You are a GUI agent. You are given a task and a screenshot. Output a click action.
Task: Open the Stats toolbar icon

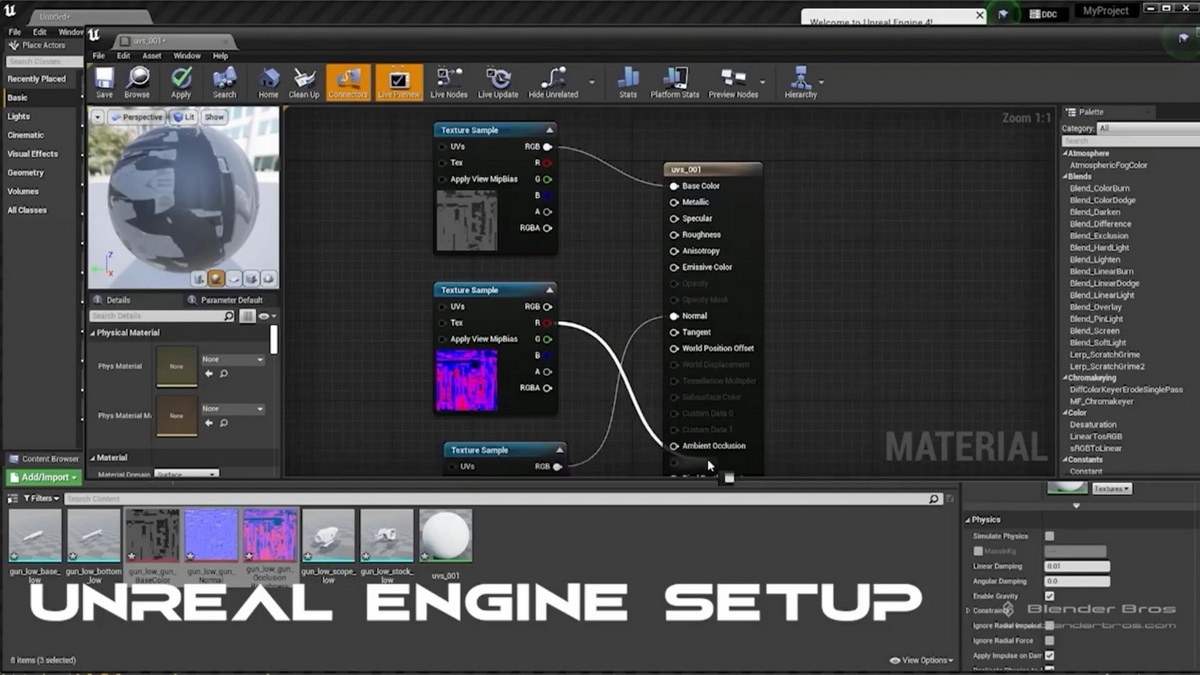click(x=628, y=83)
